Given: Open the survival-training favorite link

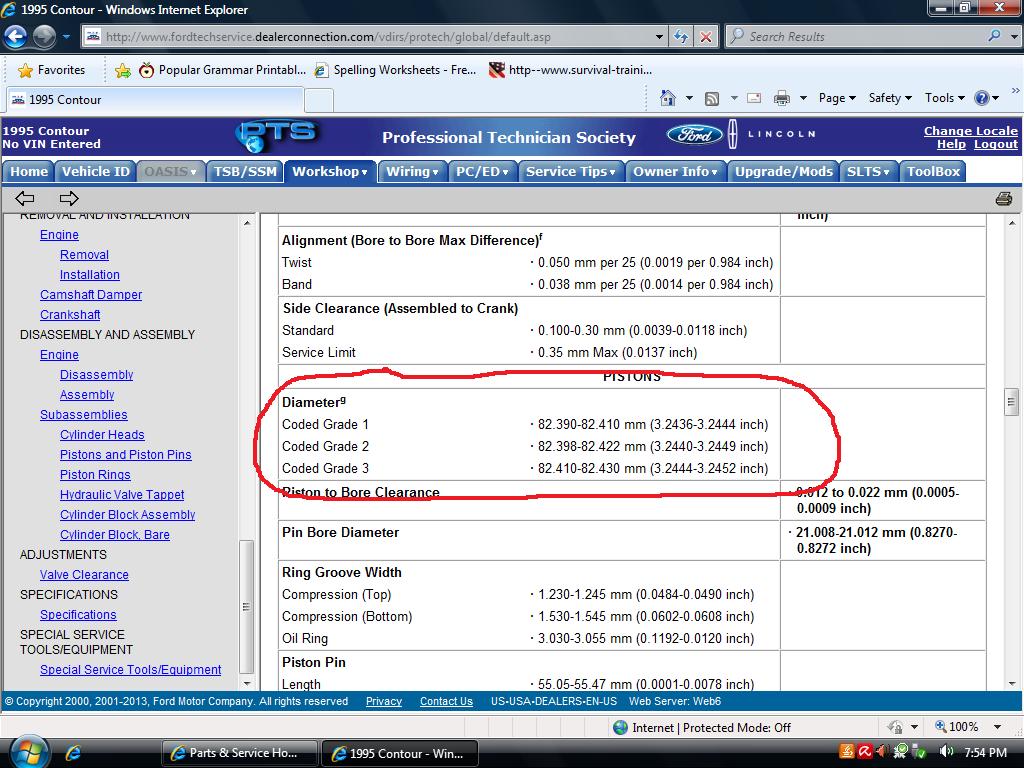Looking at the screenshot, I should pyautogui.click(x=570, y=70).
